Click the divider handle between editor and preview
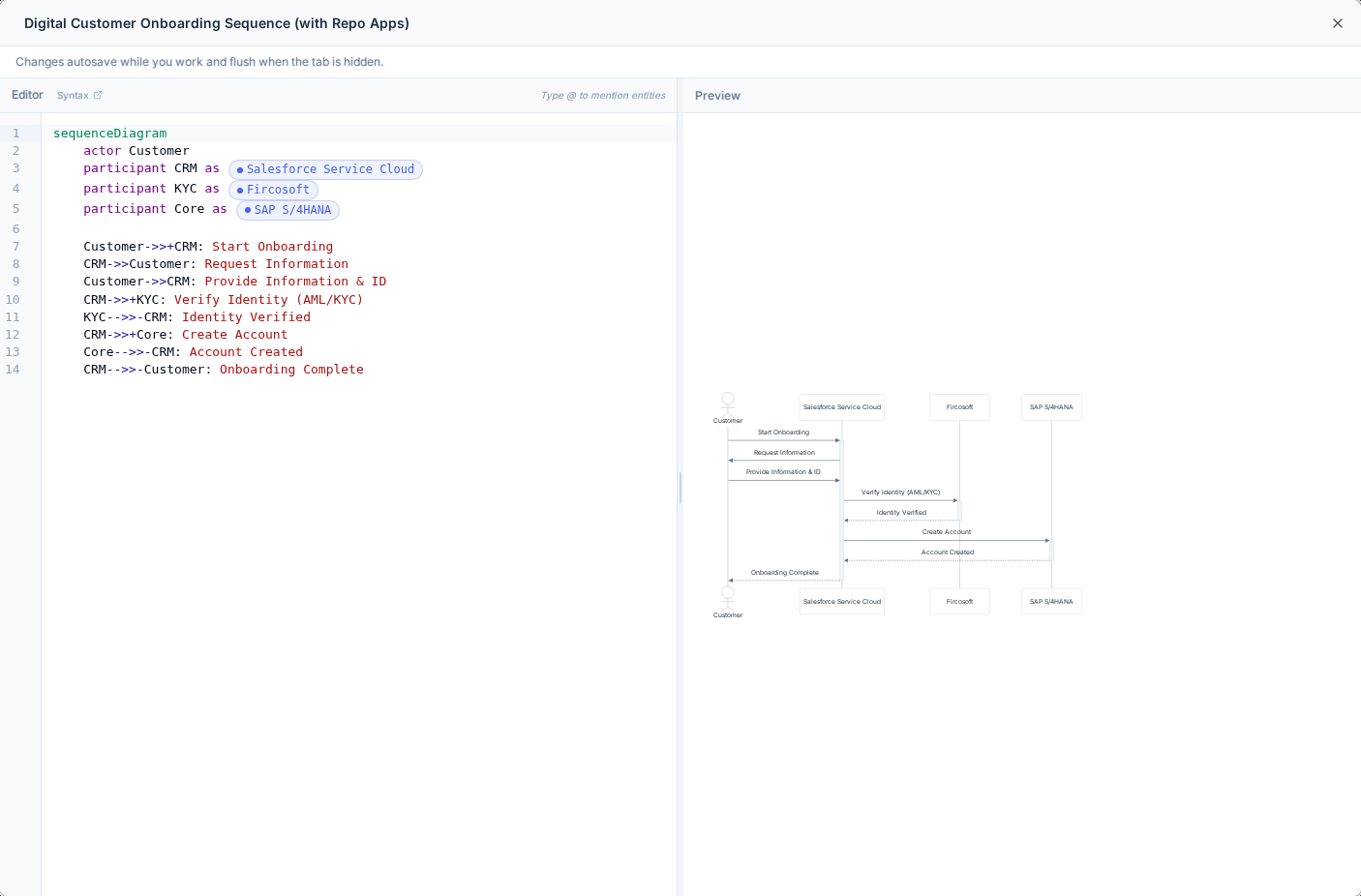Image resolution: width=1361 pixels, height=896 pixels. [x=680, y=488]
